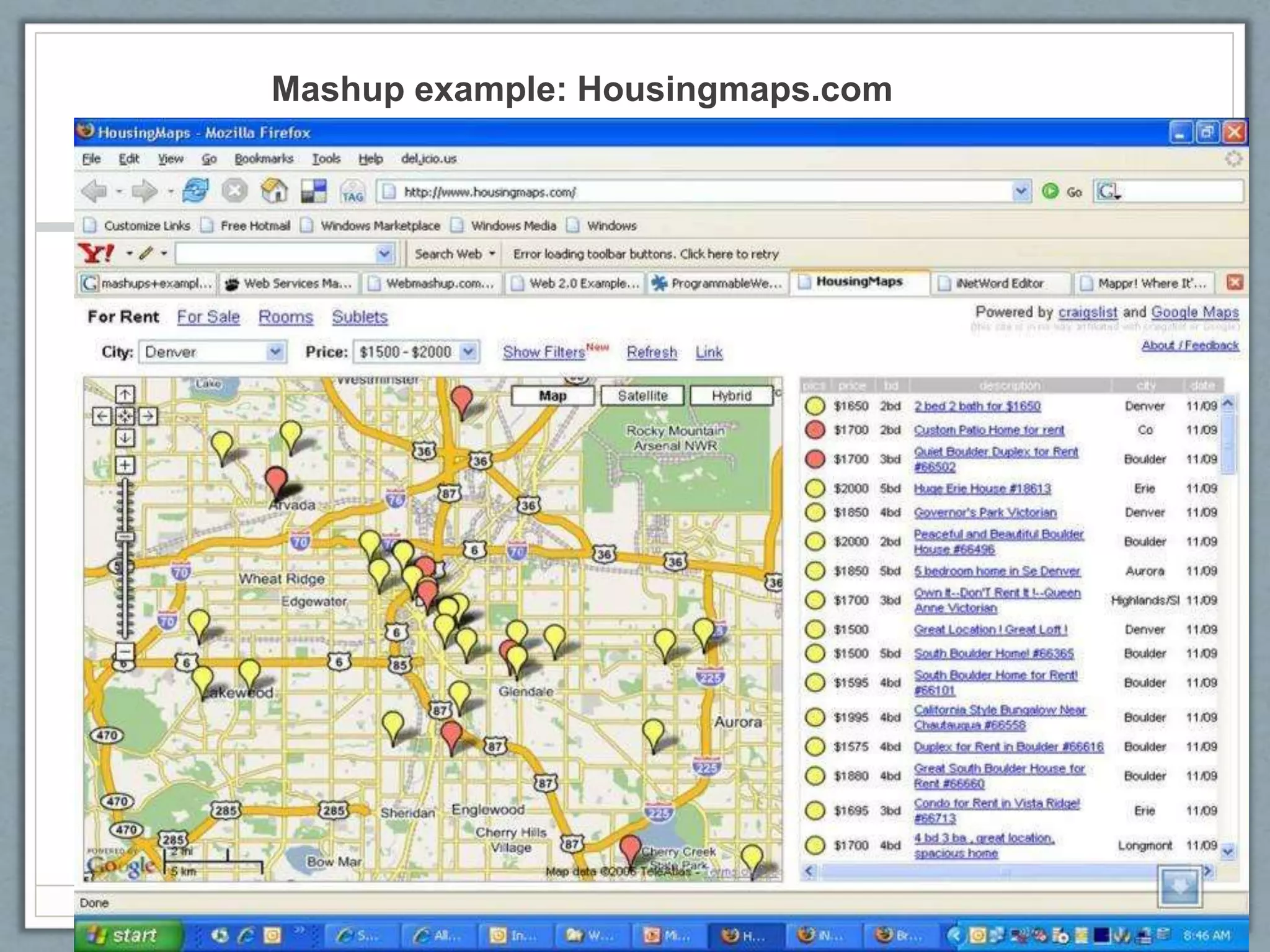Viewport: 1270px width, 952px height.
Task: Click the listings vertical scrollbar down arrow
Action: click(1228, 852)
